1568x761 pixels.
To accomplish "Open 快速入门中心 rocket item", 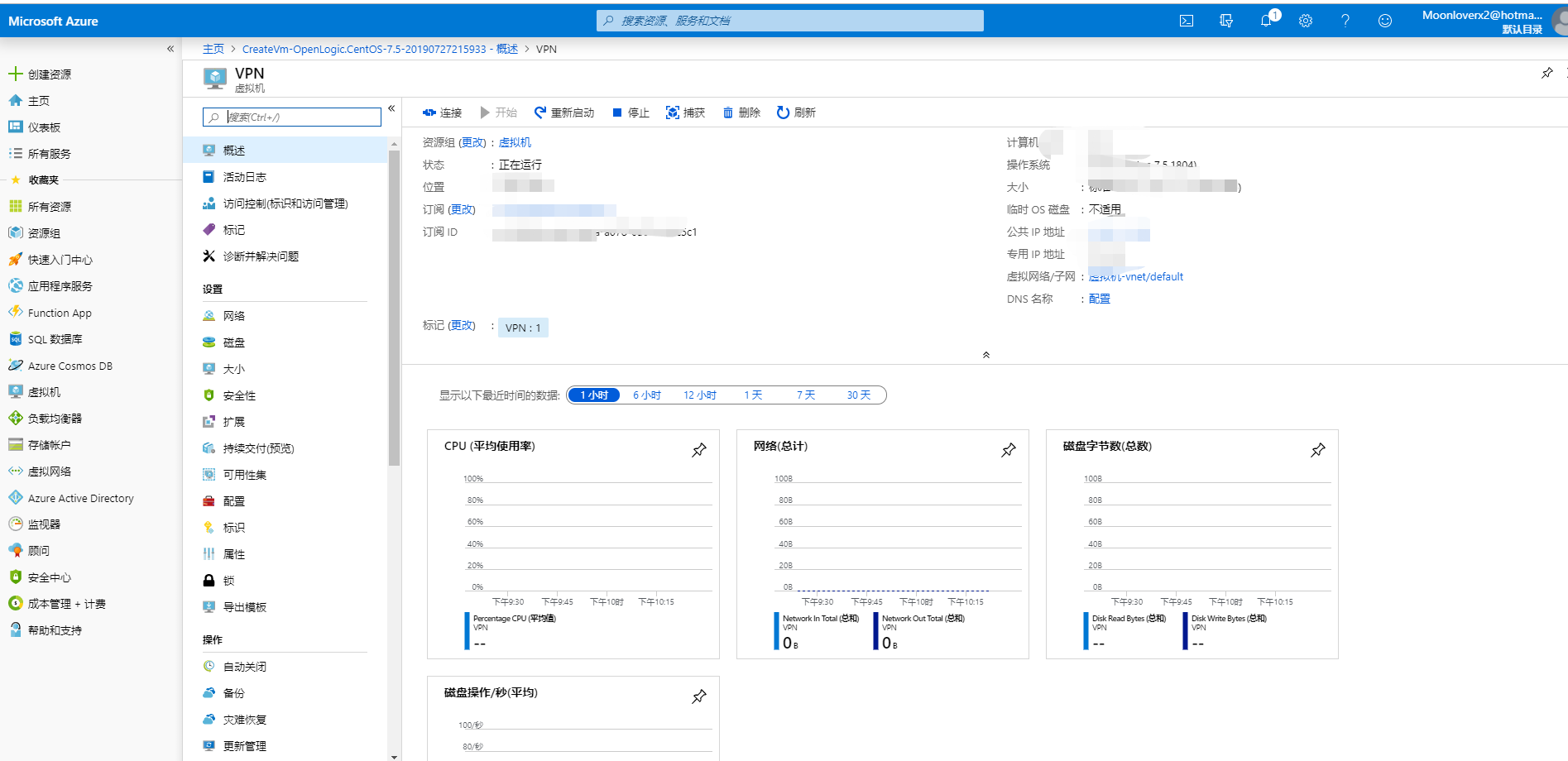I will pyautogui.click(x=50, y=259).
